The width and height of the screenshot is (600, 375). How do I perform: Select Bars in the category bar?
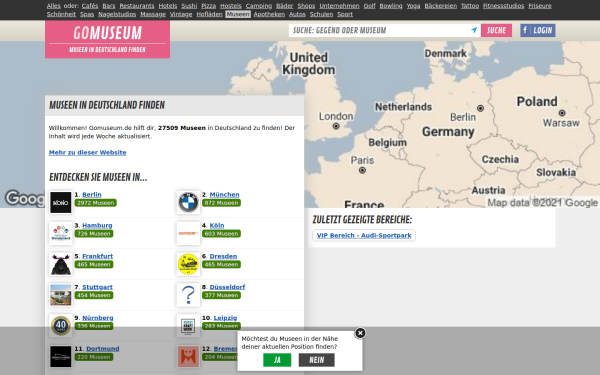pos(109,6)
